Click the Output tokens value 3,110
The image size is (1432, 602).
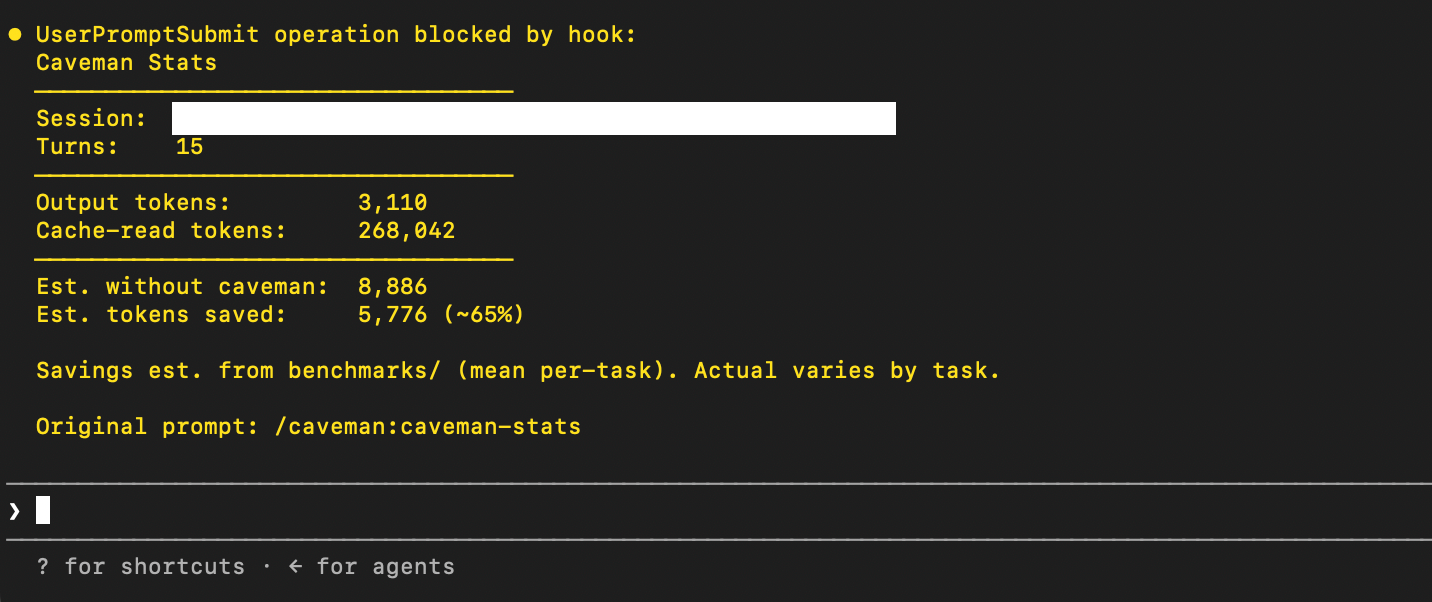(393, 203)
